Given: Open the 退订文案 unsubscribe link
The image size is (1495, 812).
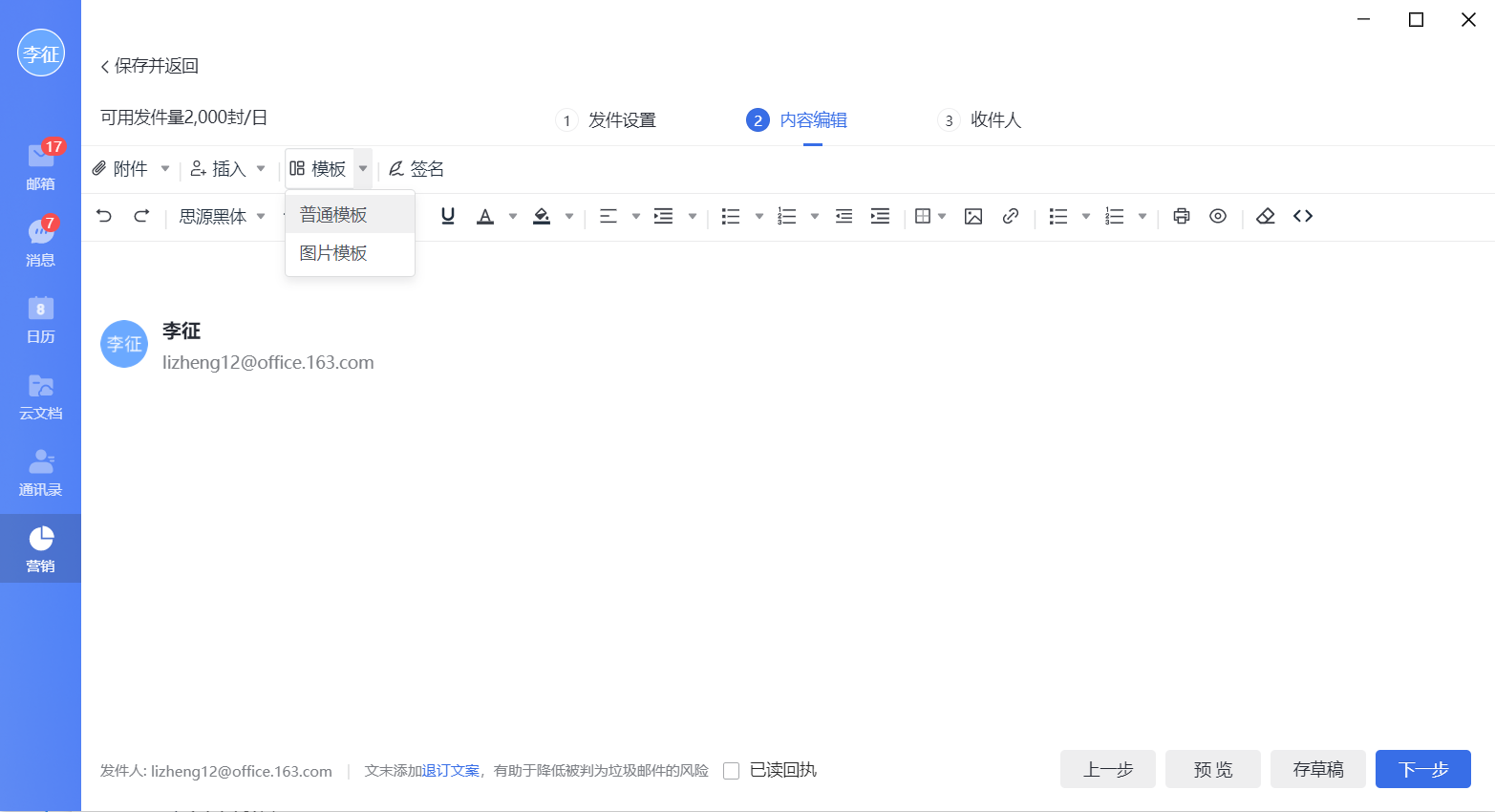Looking at the screenshot, I should pos(450,770).
